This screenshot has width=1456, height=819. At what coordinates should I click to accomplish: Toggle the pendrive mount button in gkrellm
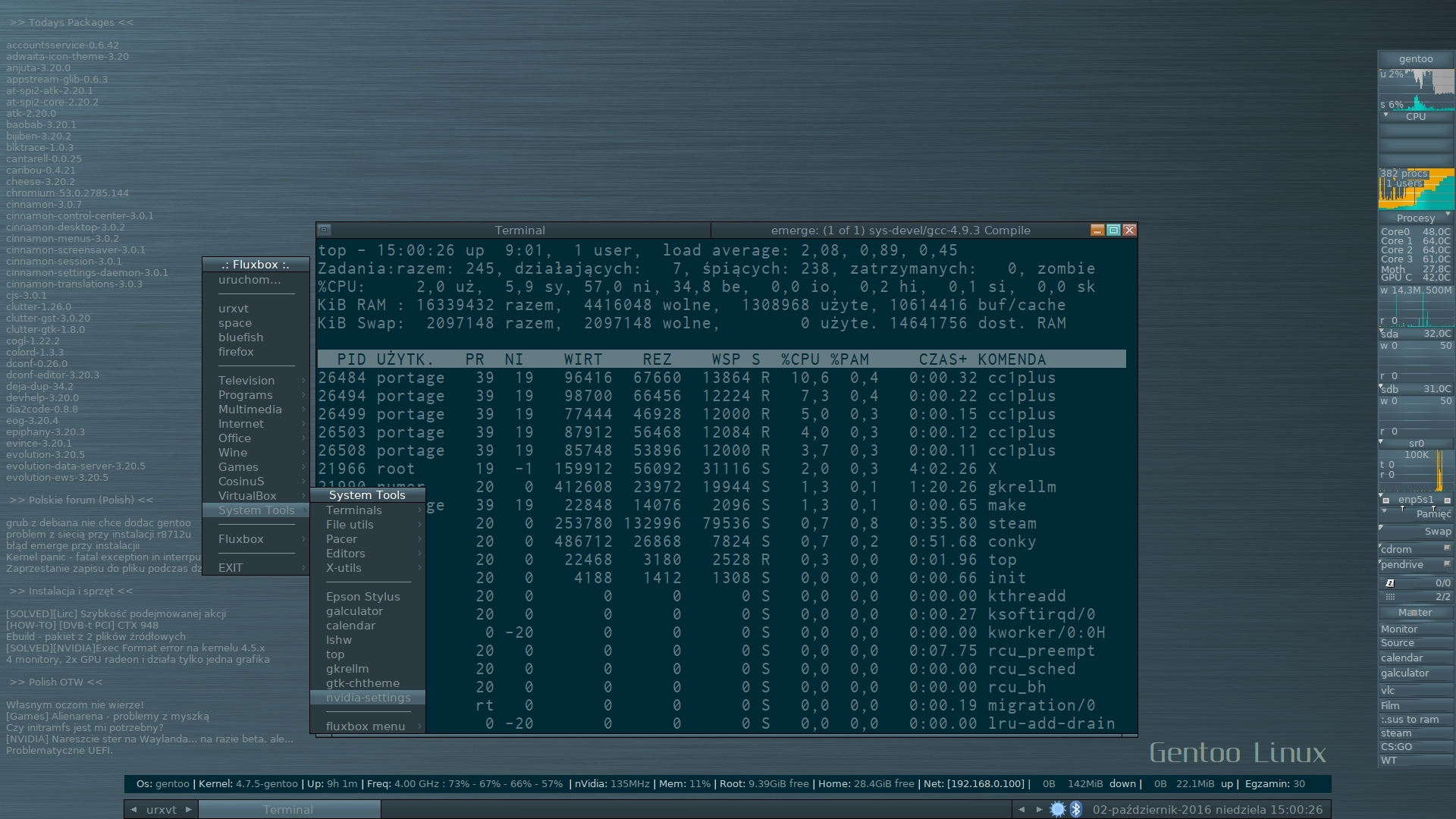1447,563
